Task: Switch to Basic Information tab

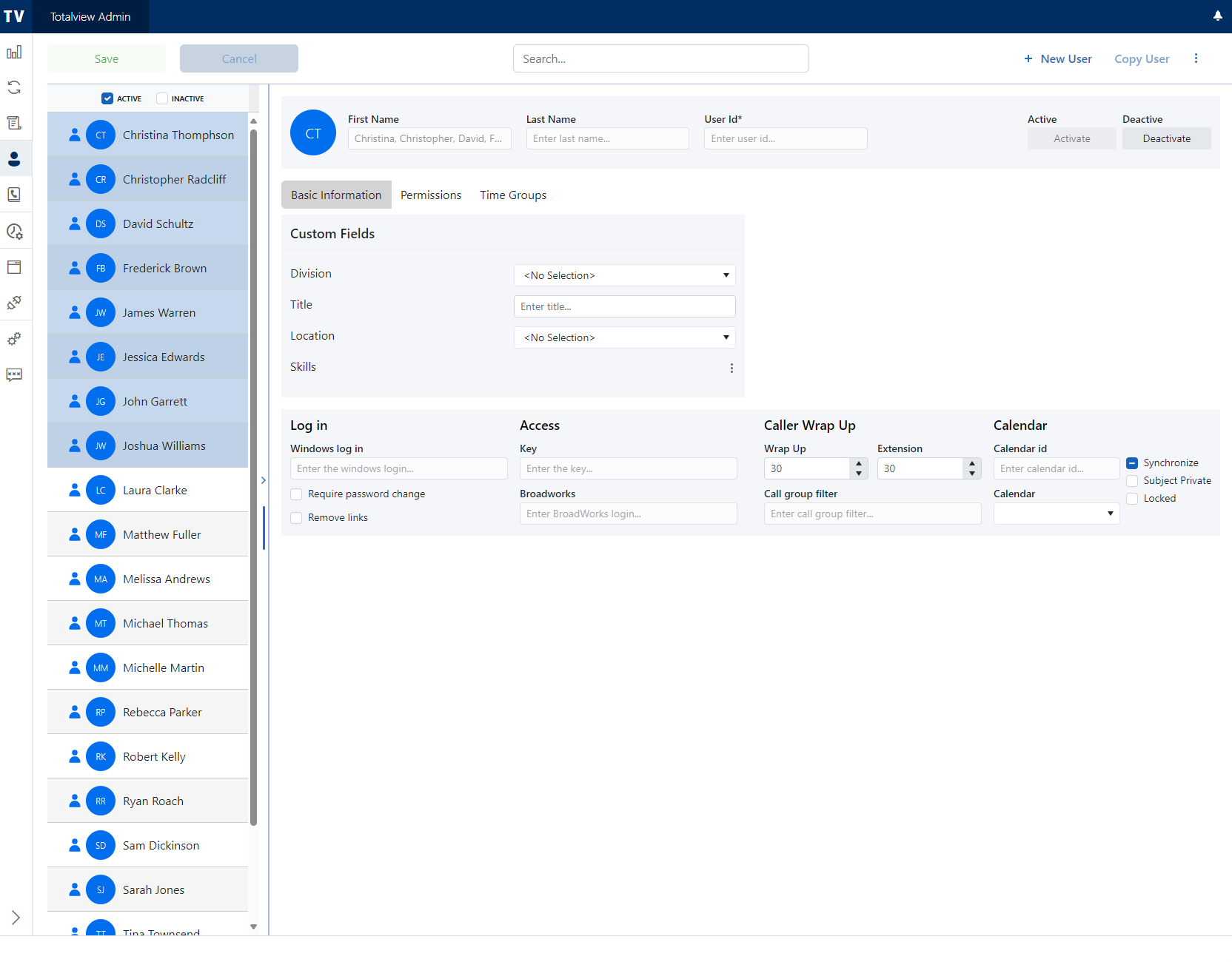Action: tap(336, 195)
